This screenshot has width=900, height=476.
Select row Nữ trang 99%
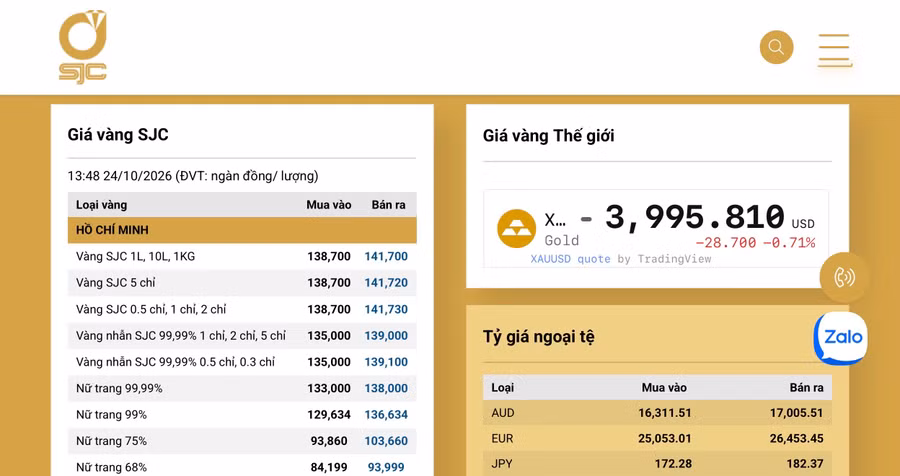point(242,415)
